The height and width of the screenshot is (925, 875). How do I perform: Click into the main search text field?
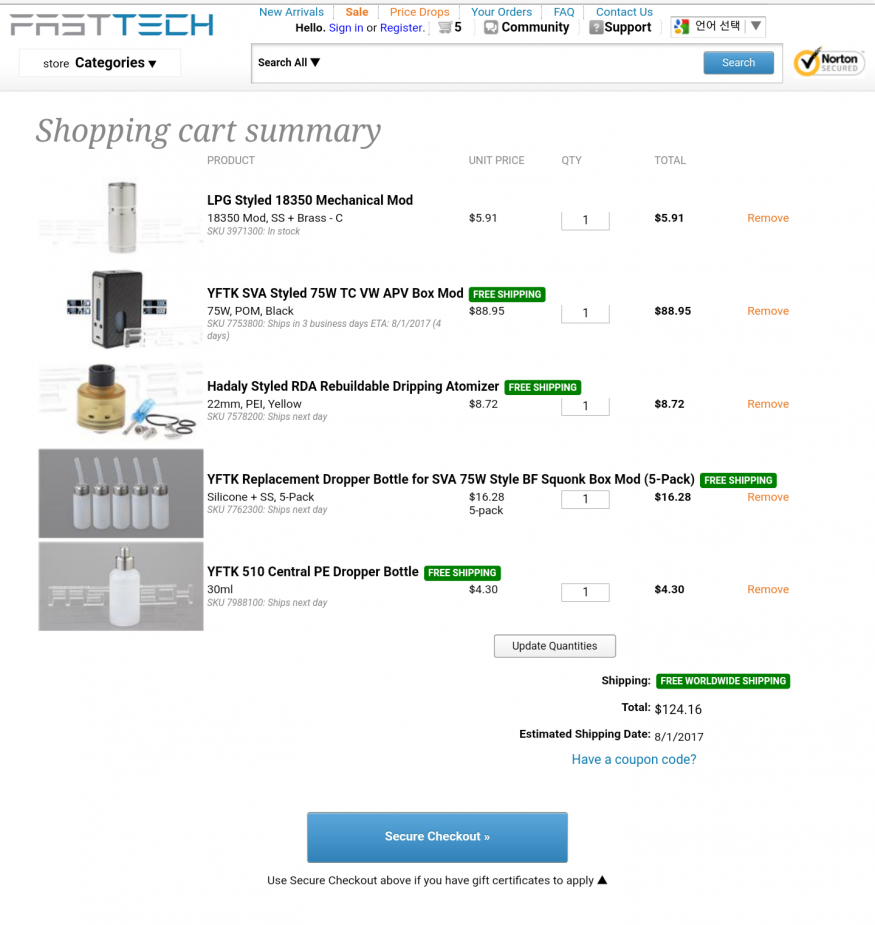click(510, 63)
